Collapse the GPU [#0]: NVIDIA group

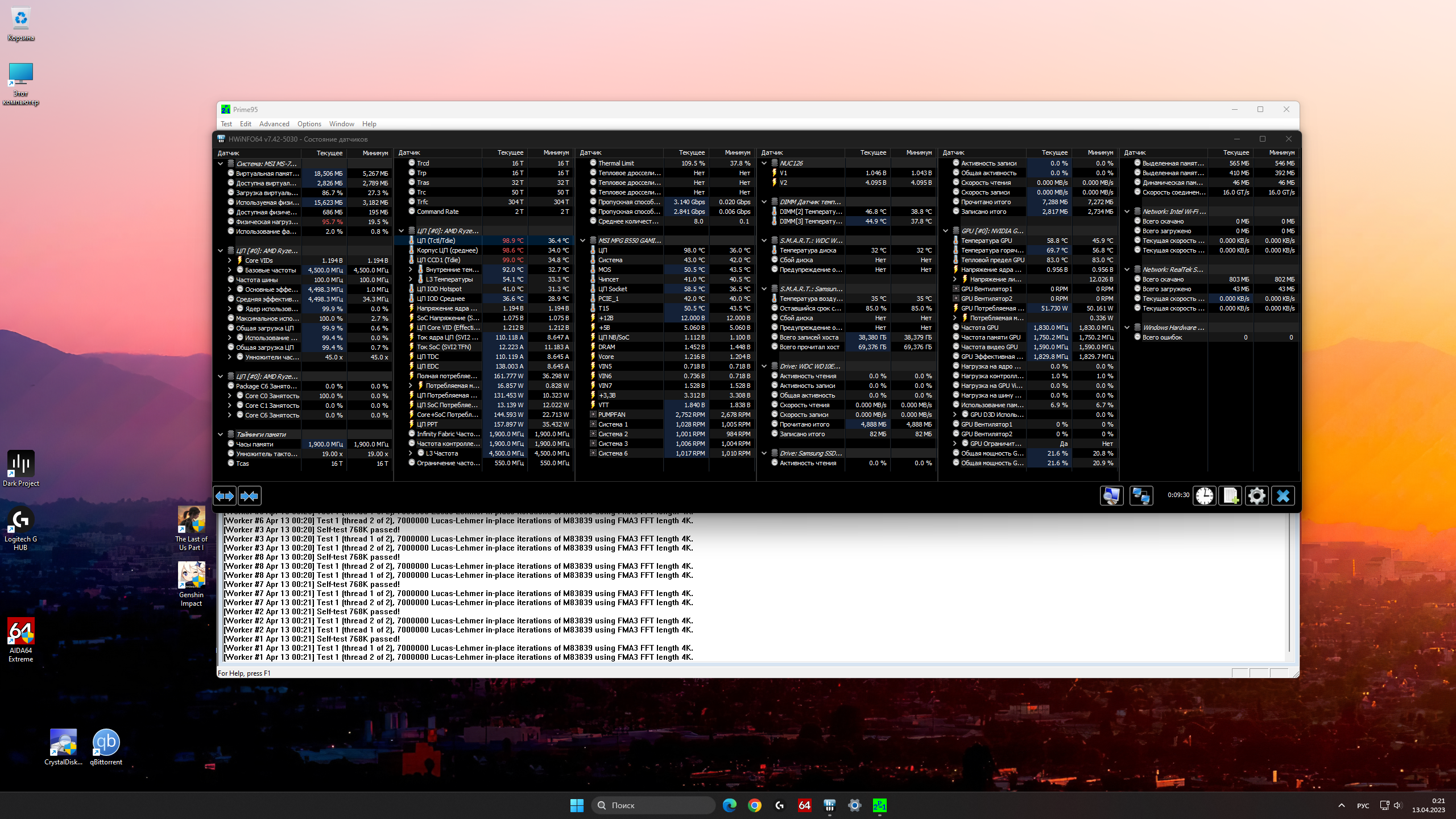946,231
